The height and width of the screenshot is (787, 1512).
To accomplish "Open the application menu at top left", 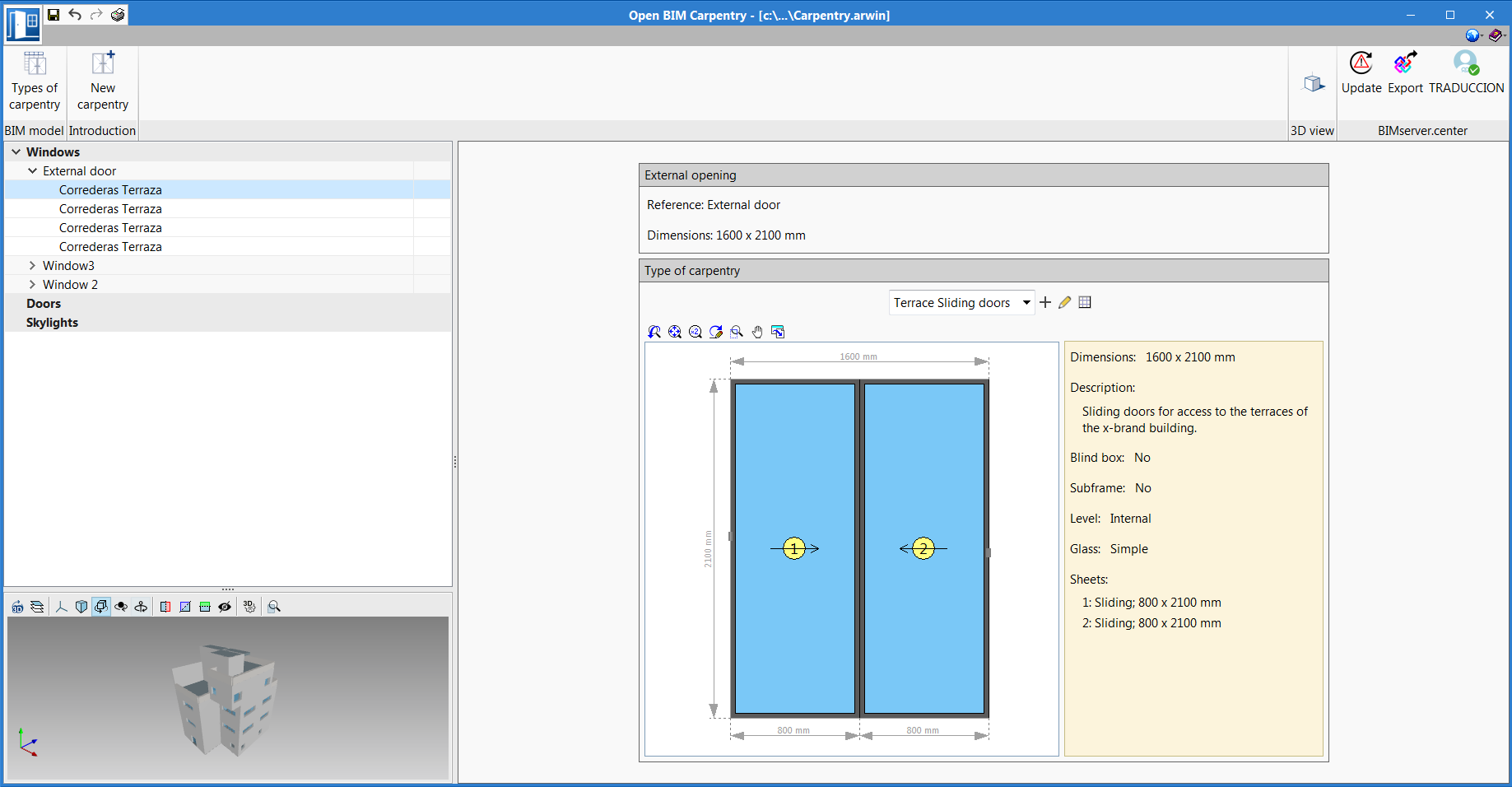I will [21, 24].
